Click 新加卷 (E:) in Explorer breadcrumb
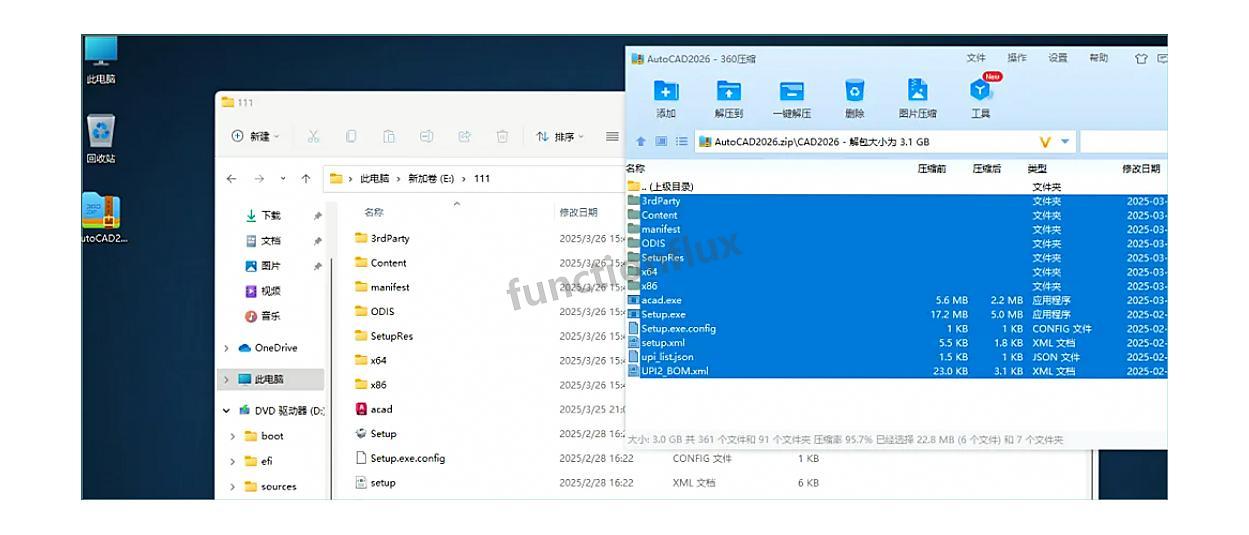1249x535 pixels. [431, 179]
